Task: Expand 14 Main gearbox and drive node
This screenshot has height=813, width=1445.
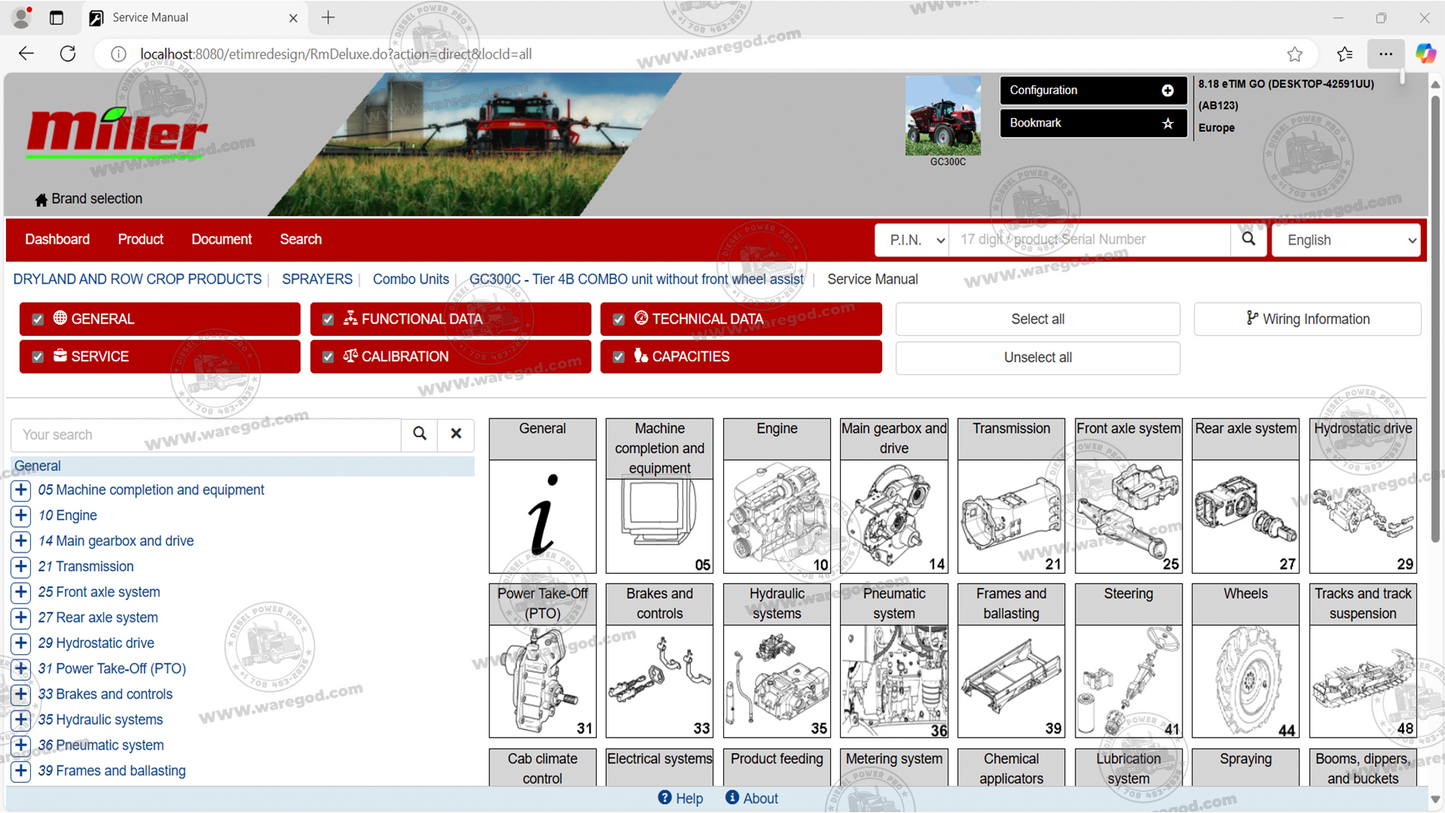Action: coord(21,541)
